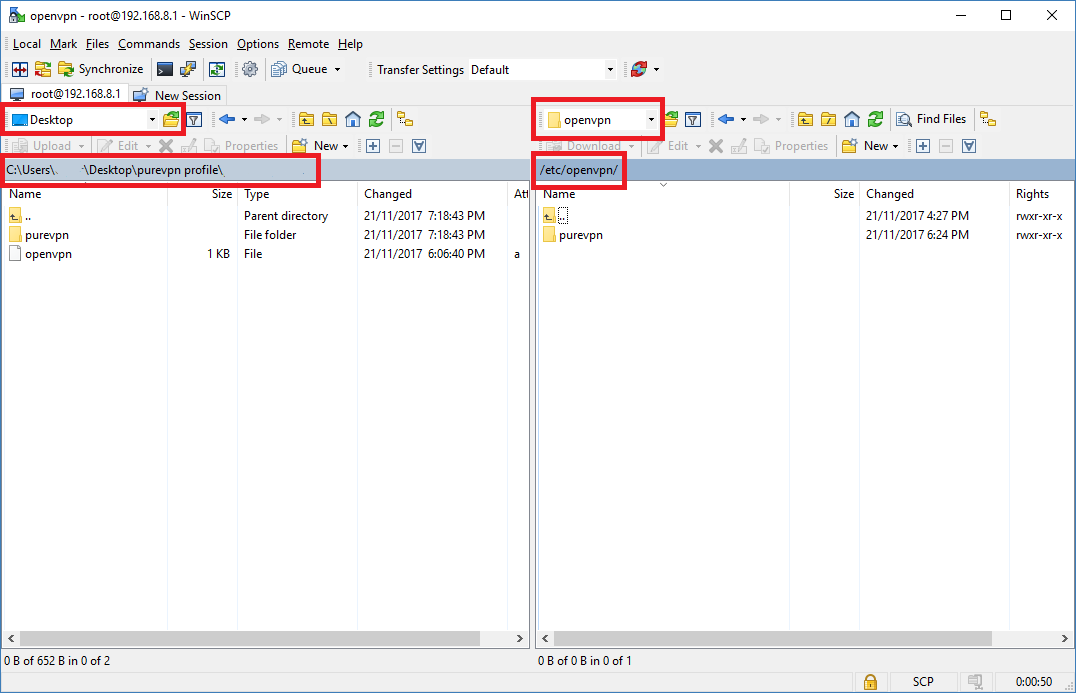Screen dimensions: 1076x693
Task: Click the reconnect session globe icon
Action: [639, 69]
